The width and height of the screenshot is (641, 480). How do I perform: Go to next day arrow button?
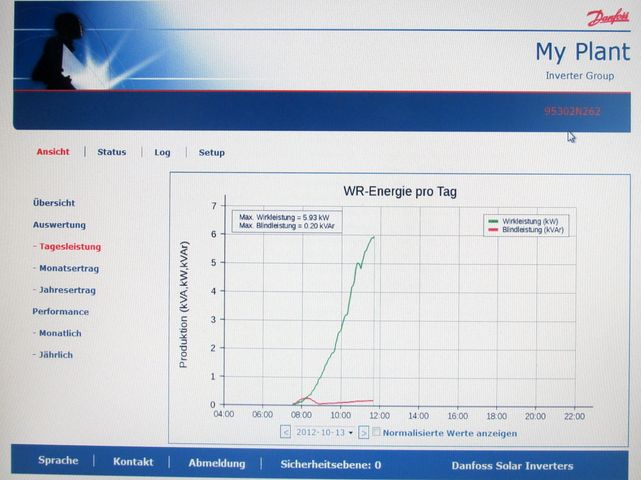[x=363, y=432]
